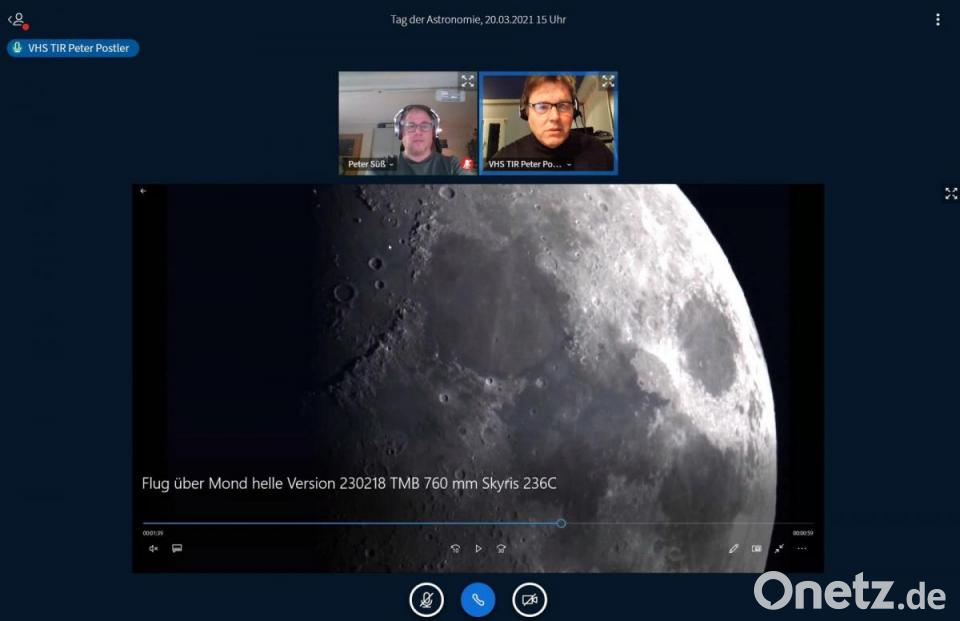Open the VHS TIR Peter Po… name dropdown

(x=530, y=164)
